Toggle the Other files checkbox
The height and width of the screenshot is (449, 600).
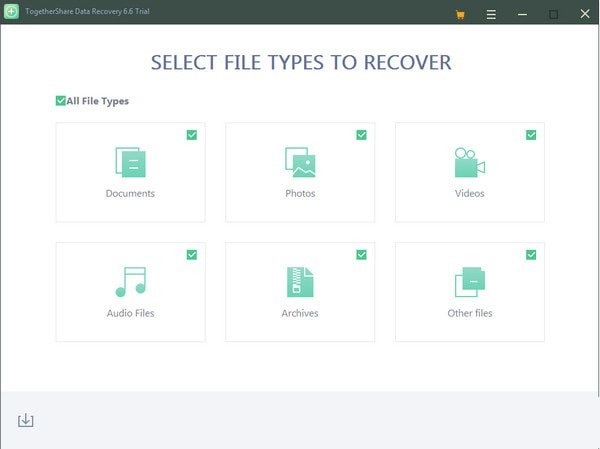(531, 255)
